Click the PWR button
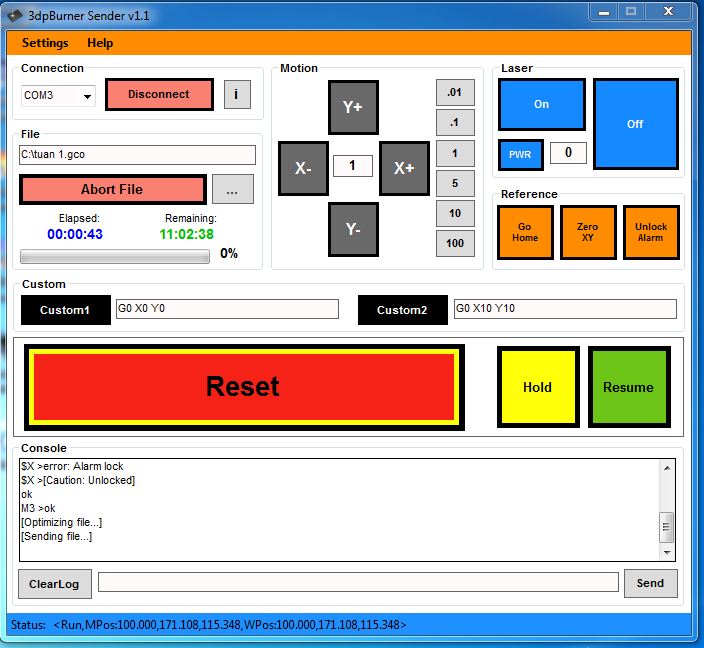The height and width of the screenshot is (648, 704). click(x=520, y=154)
